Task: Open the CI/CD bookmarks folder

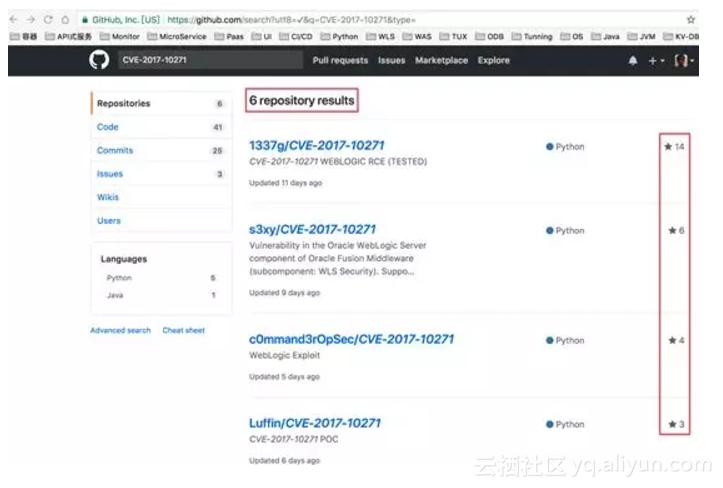Action: click(296, 36)
